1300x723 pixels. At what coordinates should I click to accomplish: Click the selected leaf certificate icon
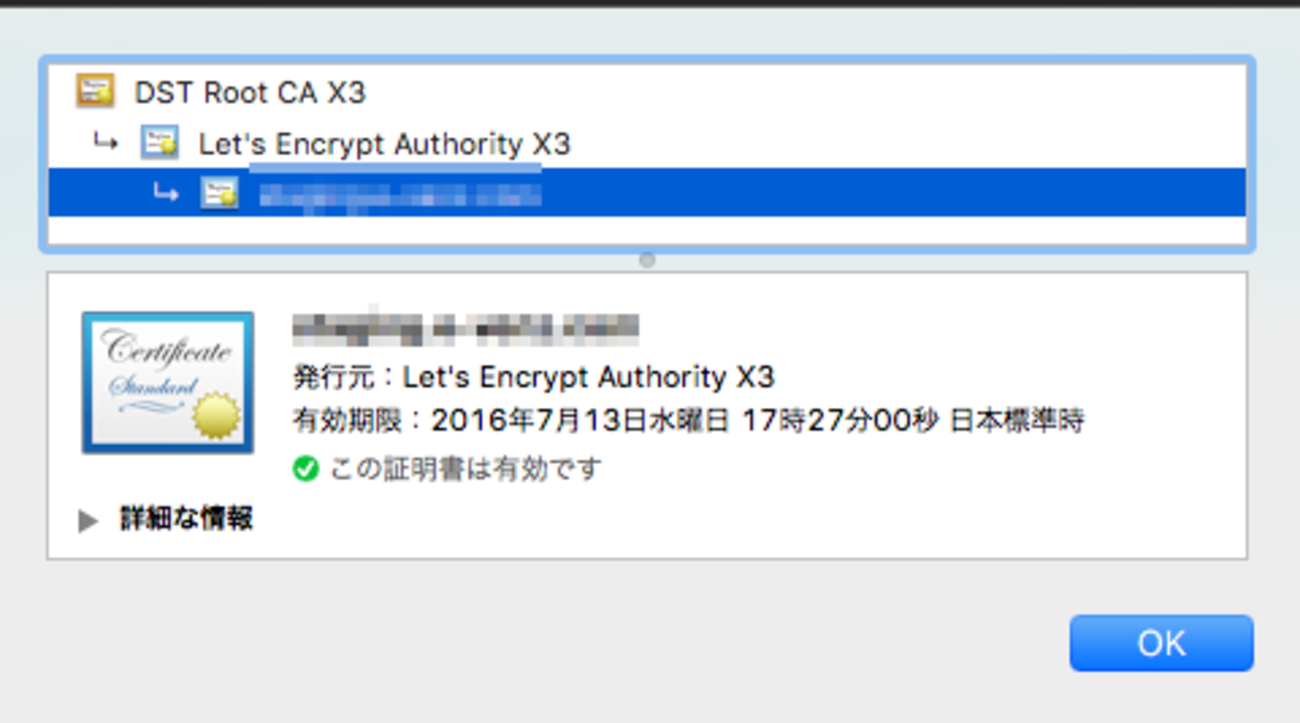220,192
